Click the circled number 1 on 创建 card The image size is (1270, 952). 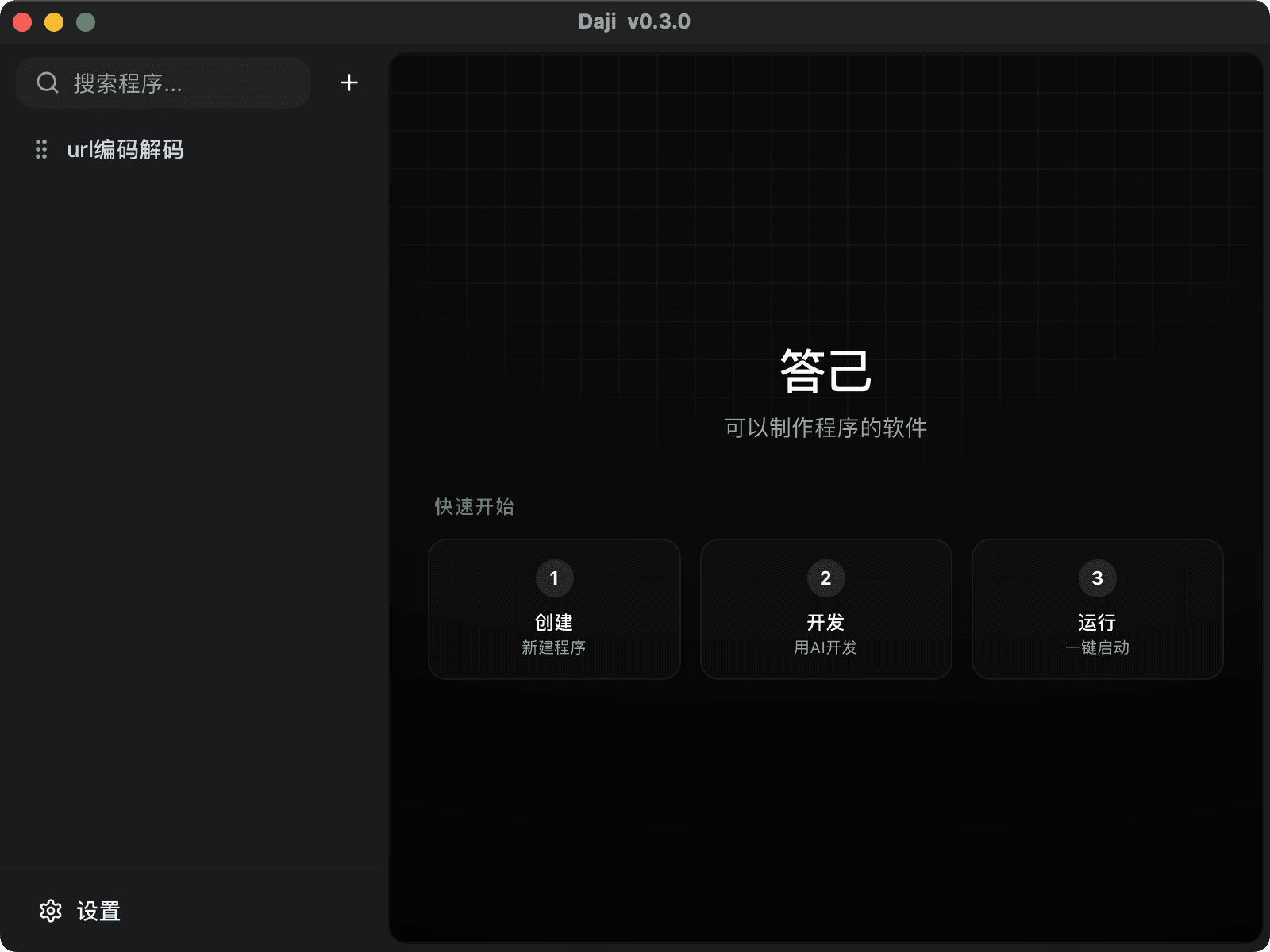tap(554, 578)
